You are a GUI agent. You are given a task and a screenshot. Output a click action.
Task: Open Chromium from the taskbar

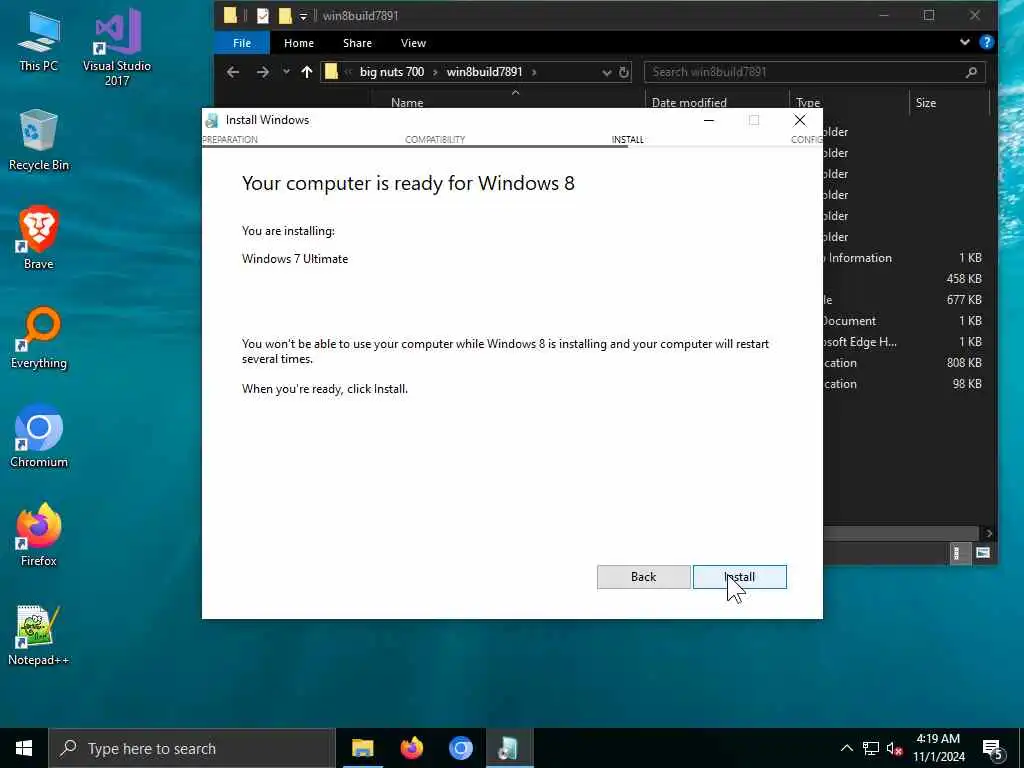tap(460, 748)
